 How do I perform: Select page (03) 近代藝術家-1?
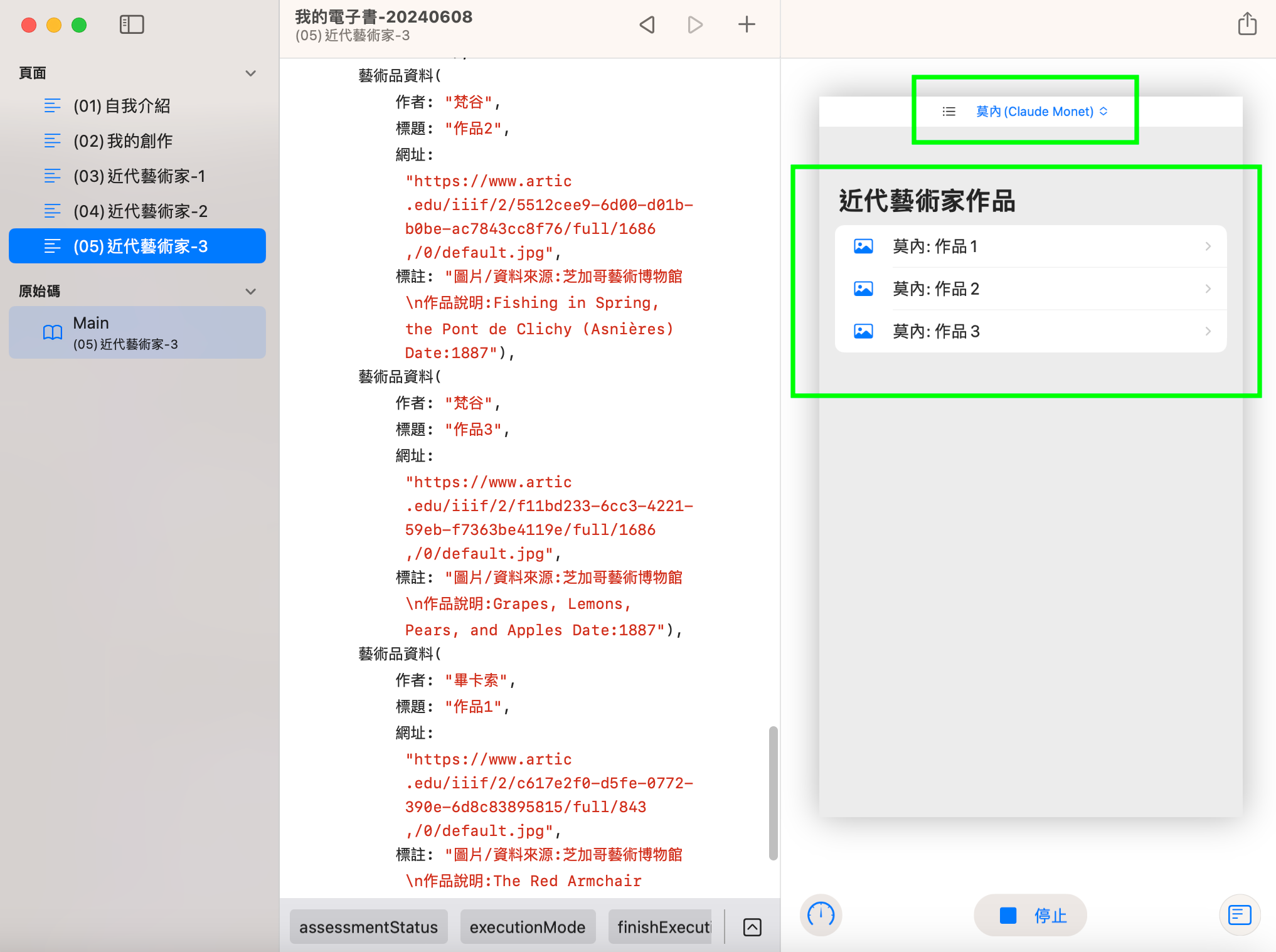(139, 176)
